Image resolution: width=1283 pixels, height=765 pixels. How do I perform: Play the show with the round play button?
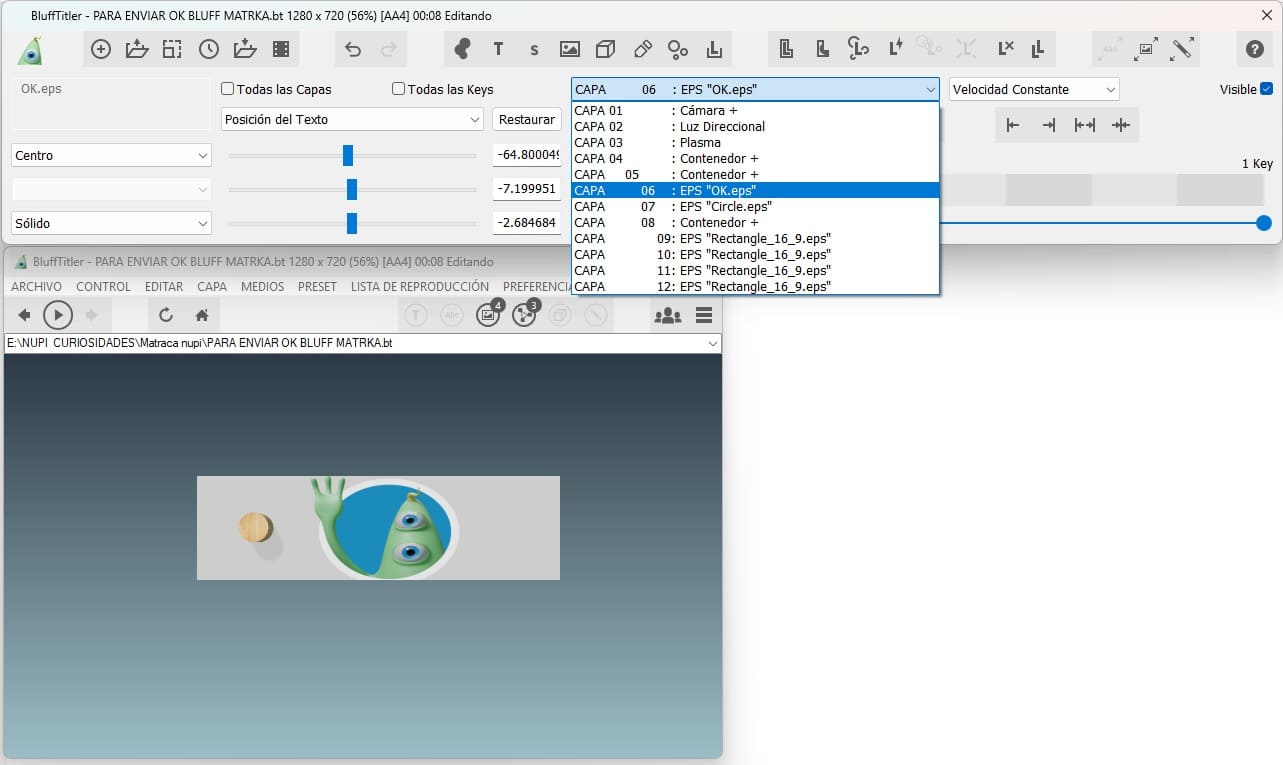pyautogui.click(x=58, y=315)
